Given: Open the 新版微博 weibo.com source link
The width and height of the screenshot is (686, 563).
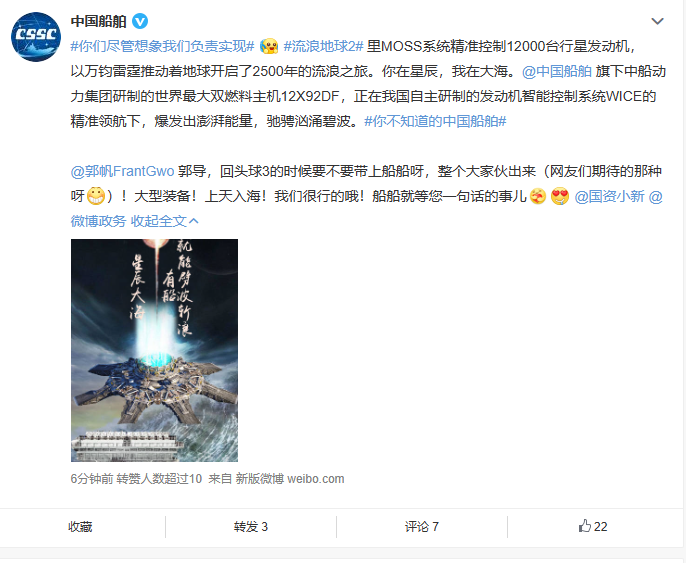Looking at the screenshot, I should [290, 479].
